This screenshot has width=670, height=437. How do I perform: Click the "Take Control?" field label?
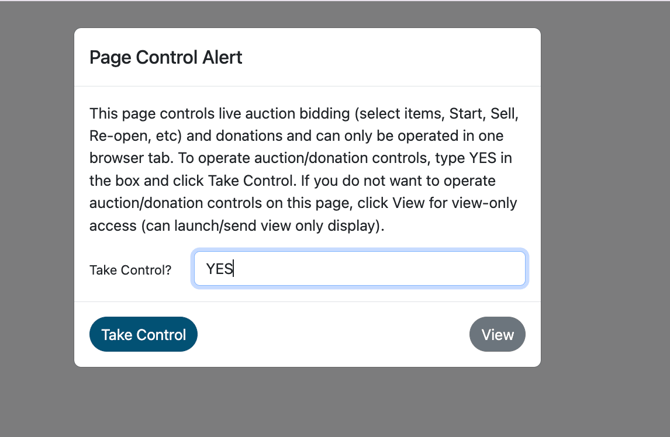click(130, 270)
